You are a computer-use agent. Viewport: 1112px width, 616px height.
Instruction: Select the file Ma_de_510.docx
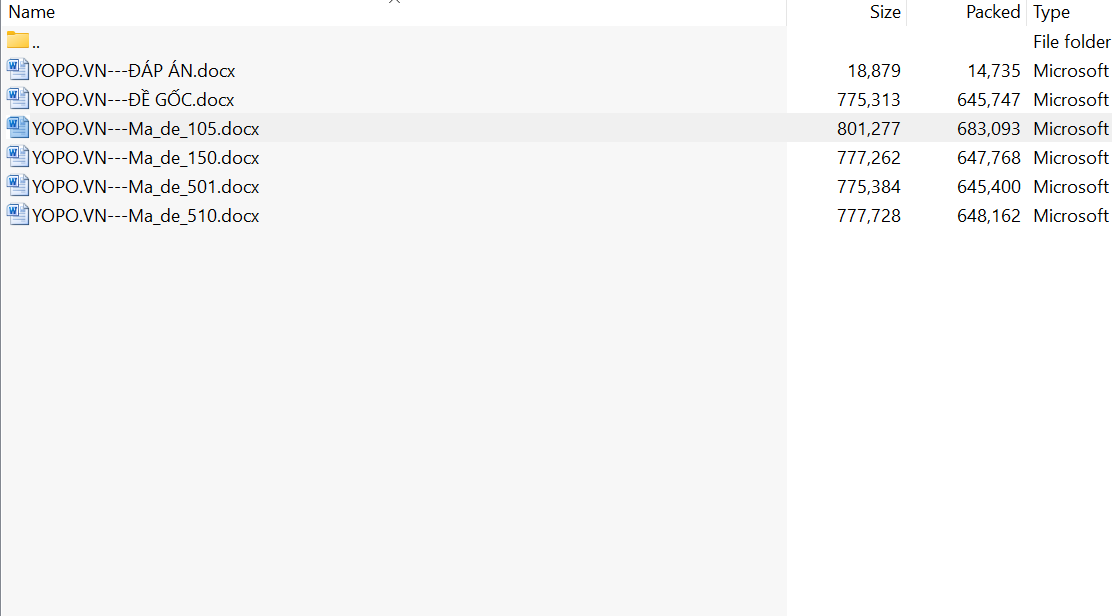point(145,215)
